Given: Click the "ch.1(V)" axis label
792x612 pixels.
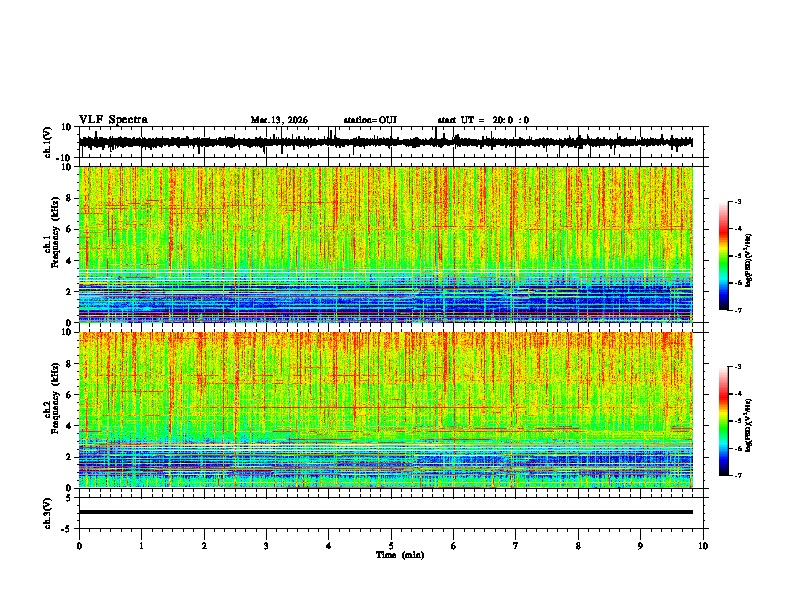Looking at the screenshot, I should tap(48, 142).
